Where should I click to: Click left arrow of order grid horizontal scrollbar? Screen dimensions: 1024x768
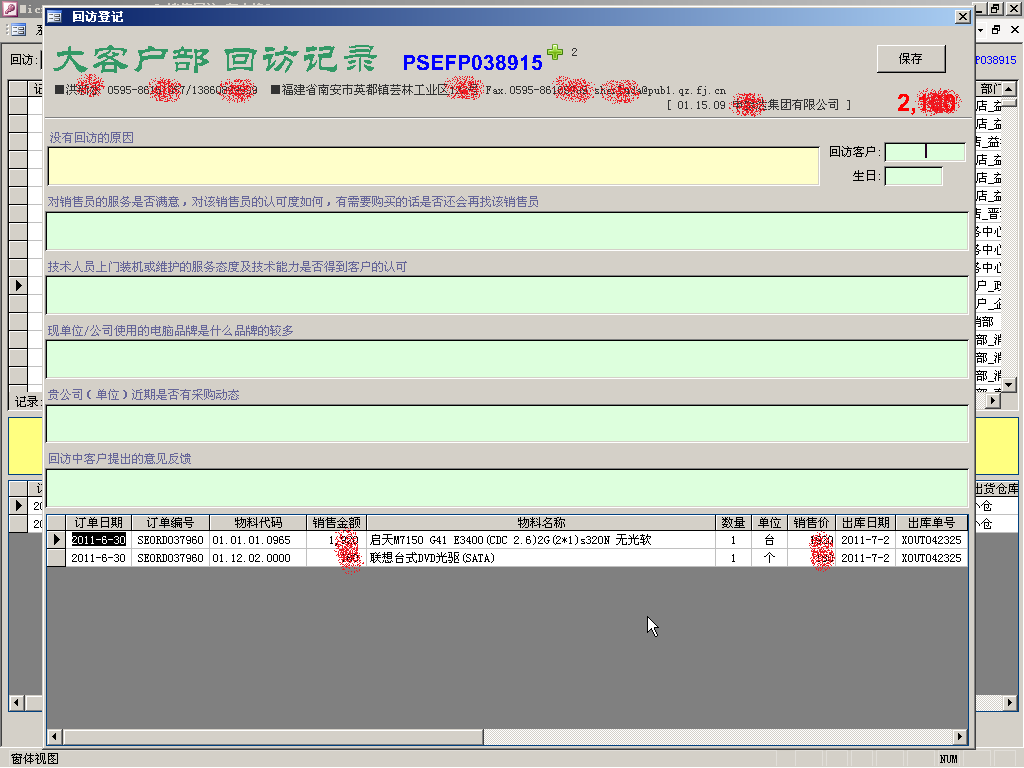[x=54, y=737]
